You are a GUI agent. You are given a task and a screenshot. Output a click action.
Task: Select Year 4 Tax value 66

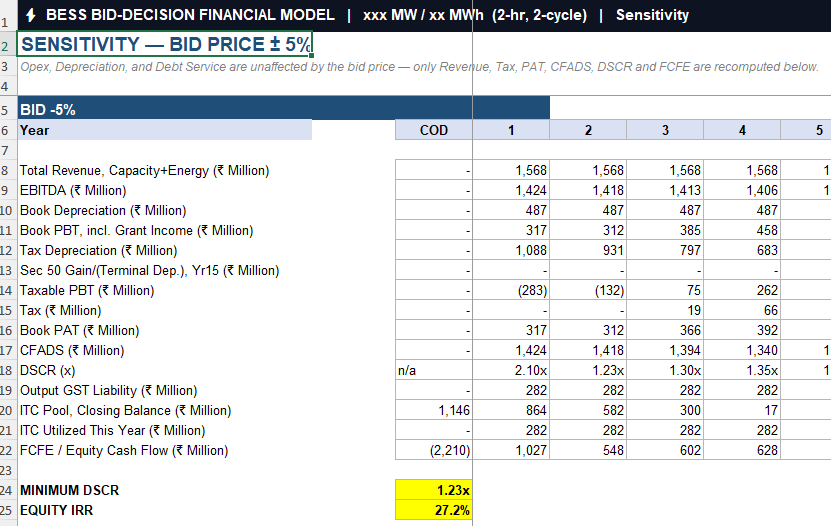(742, 310)
